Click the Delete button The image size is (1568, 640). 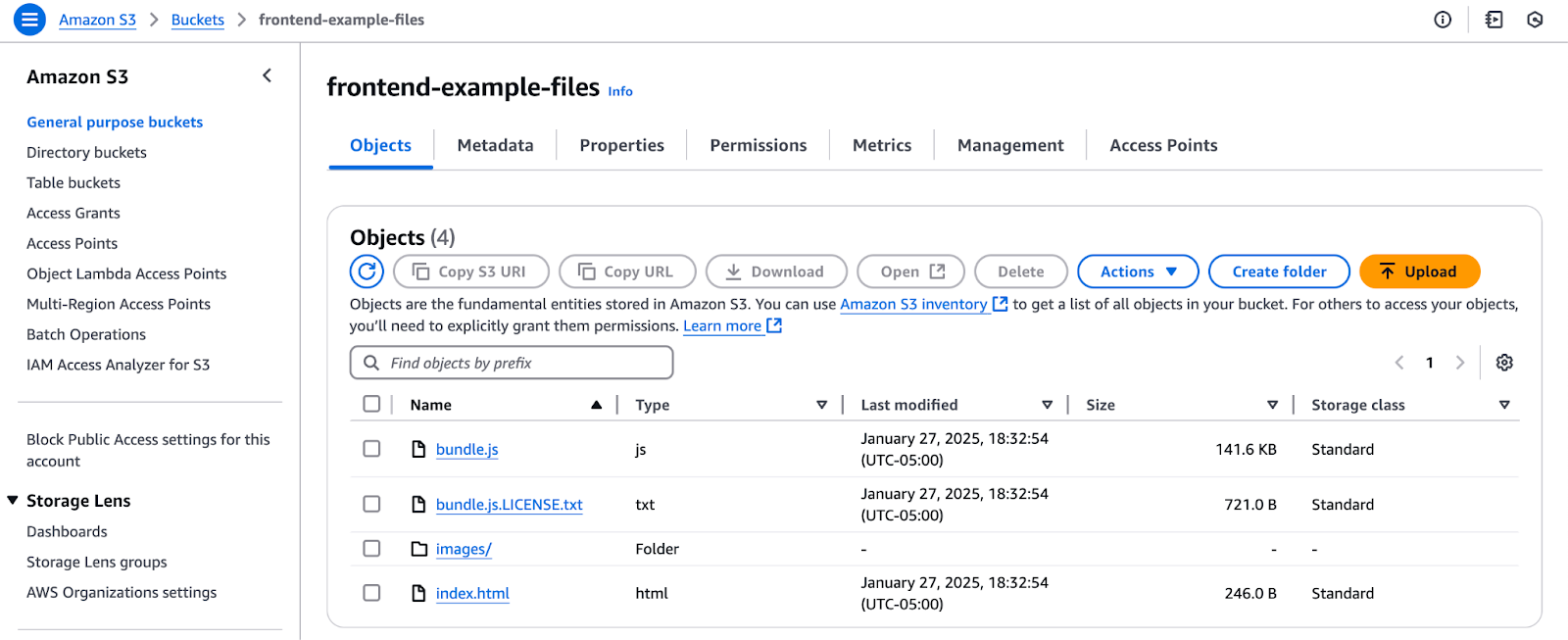pos(1020,271)
